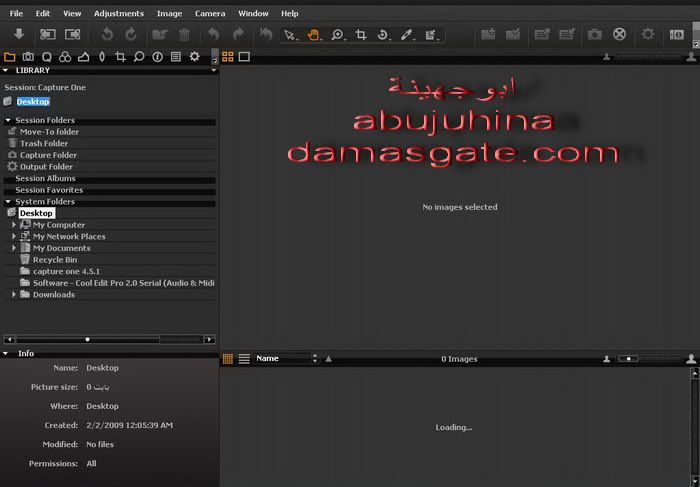The width and height of the screenshot is (700, 487).
Task: Open the Window menu
Action: (x=253, y=13)
